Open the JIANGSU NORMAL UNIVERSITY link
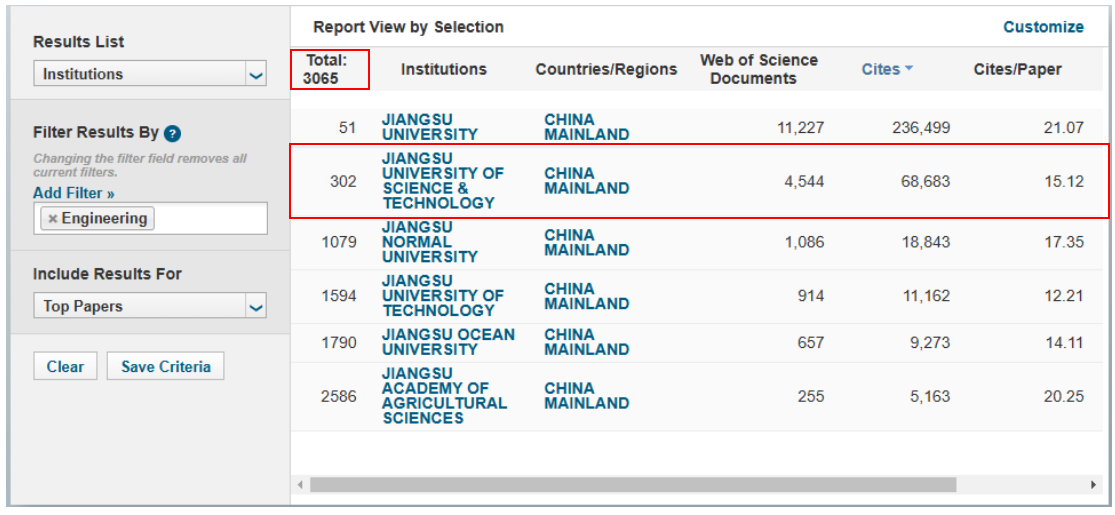The height and width of the screenshot is (515, 1115). (x=430, y=242)
